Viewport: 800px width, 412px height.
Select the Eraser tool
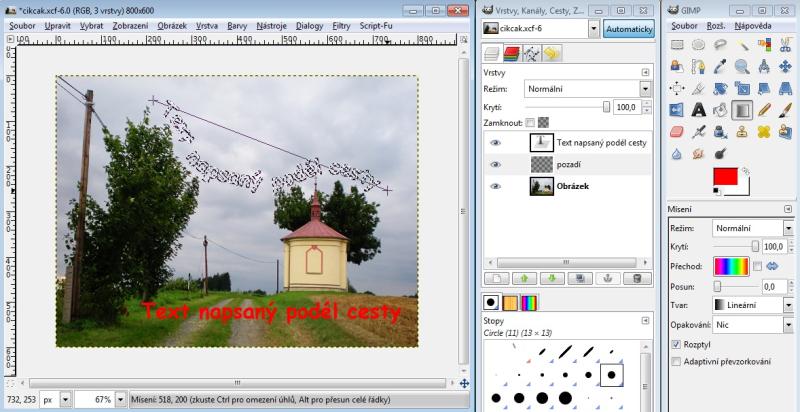click(x=677, y=132)
